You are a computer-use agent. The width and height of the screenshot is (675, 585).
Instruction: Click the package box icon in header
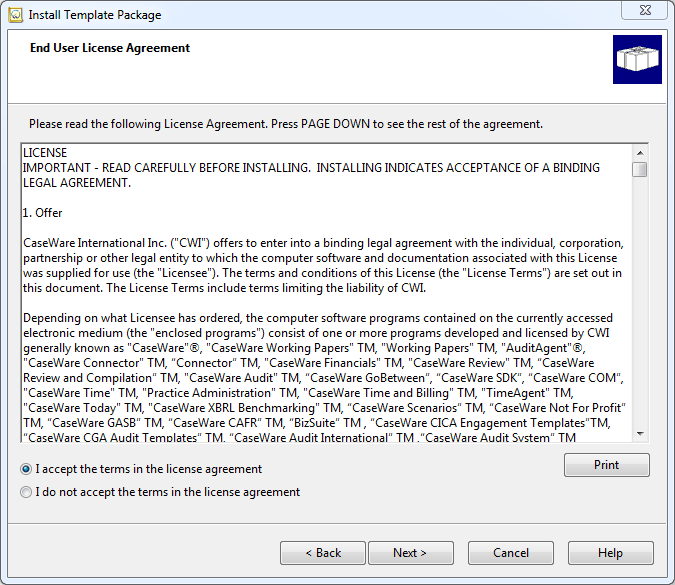[x=636, y=60]
